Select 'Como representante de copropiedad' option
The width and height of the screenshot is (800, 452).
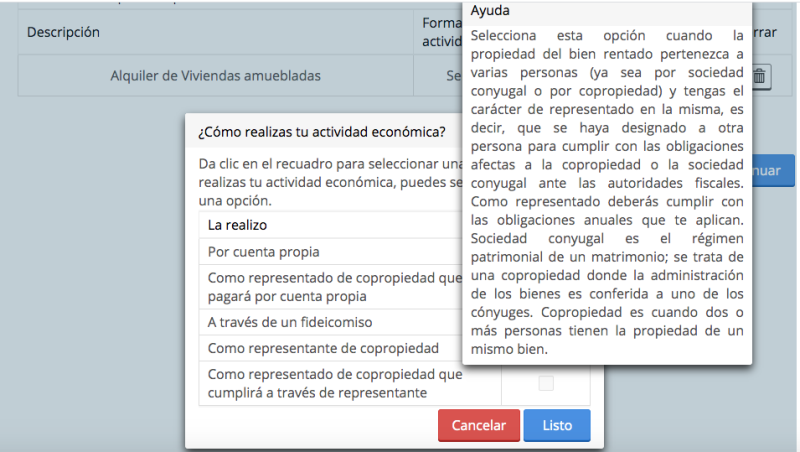point(323,348)
